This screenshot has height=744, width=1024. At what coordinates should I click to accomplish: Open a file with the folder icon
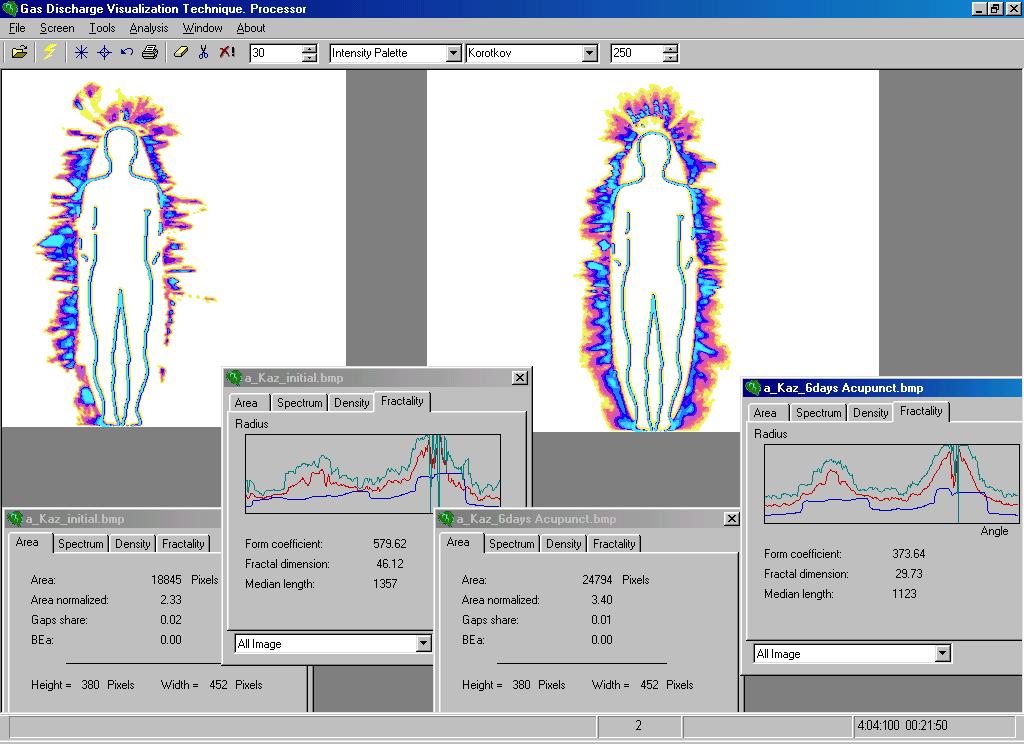20,53
